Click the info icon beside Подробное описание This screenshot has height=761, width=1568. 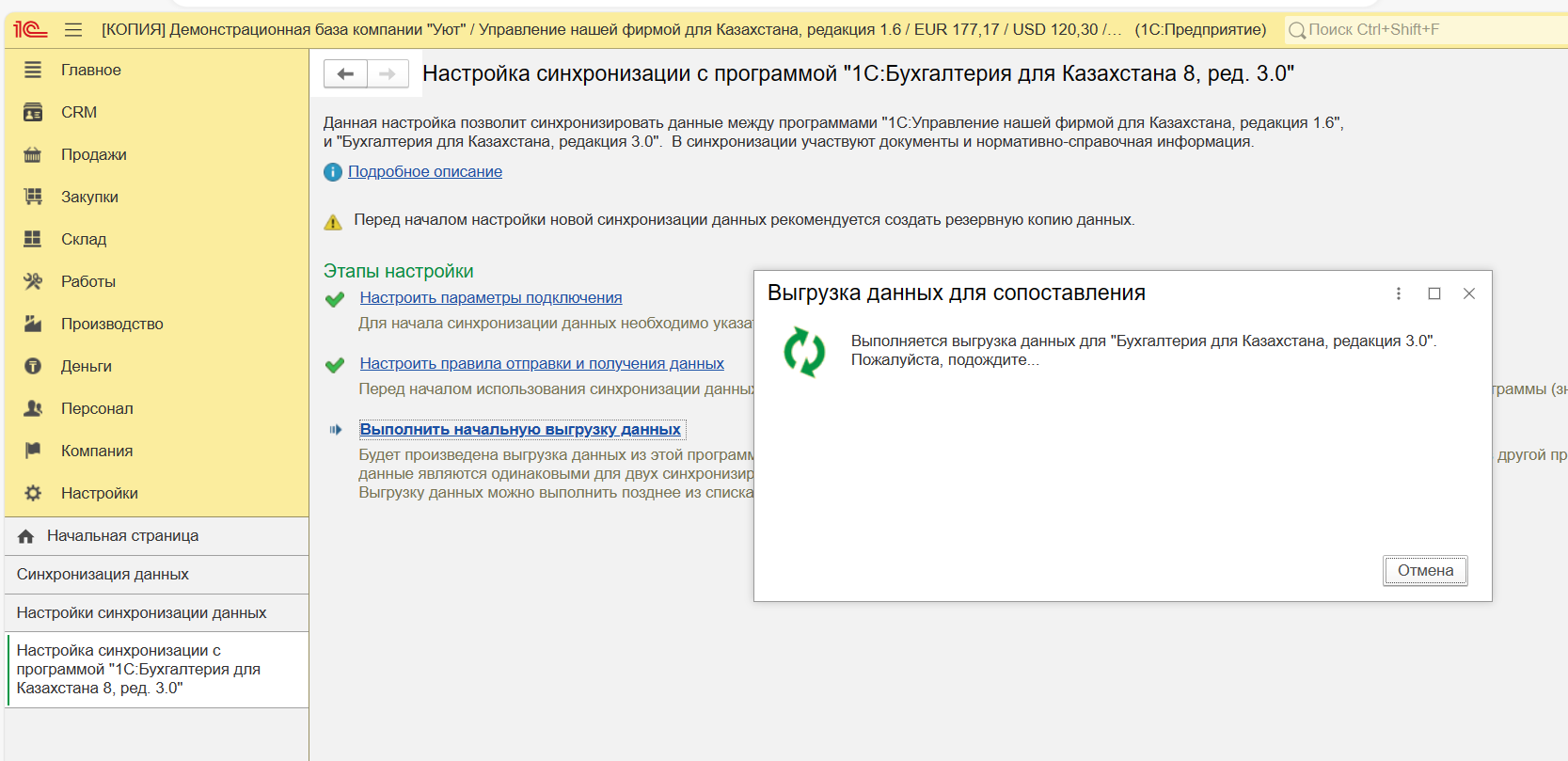tap(333, 172)
